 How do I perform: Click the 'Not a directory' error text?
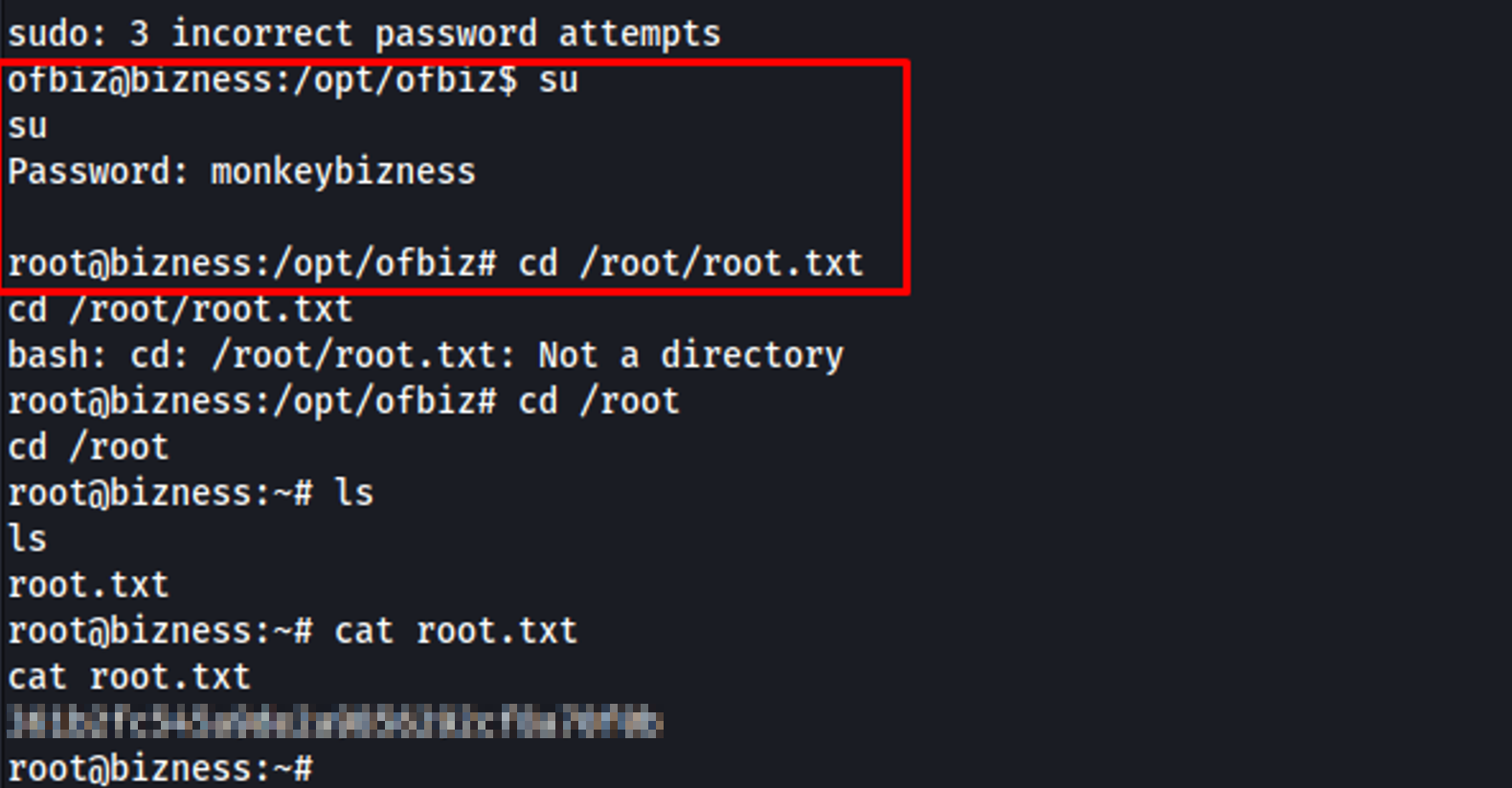(x=690, y=355)
